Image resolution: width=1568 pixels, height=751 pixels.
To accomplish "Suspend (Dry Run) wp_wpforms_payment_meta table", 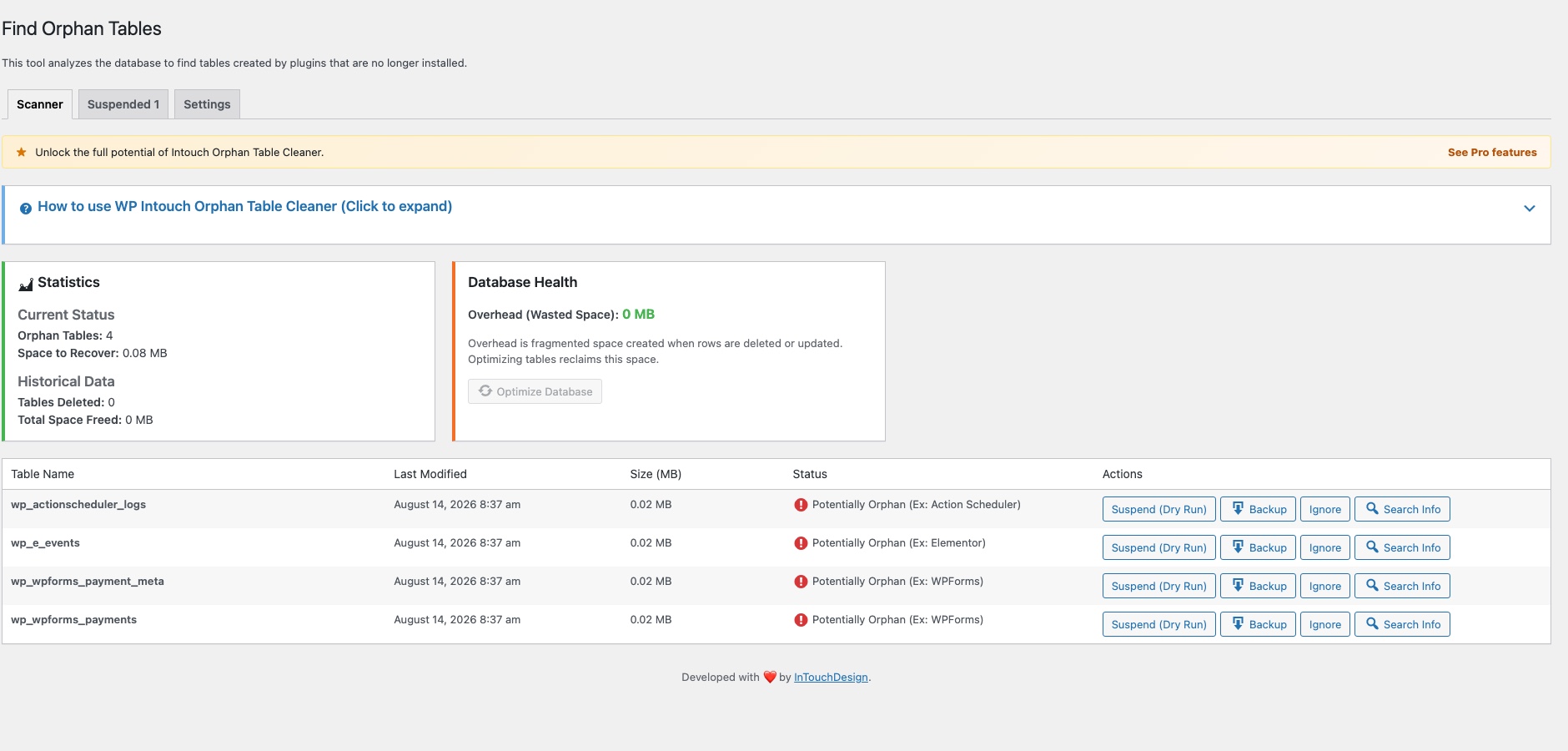I will tap(1158, 586).
